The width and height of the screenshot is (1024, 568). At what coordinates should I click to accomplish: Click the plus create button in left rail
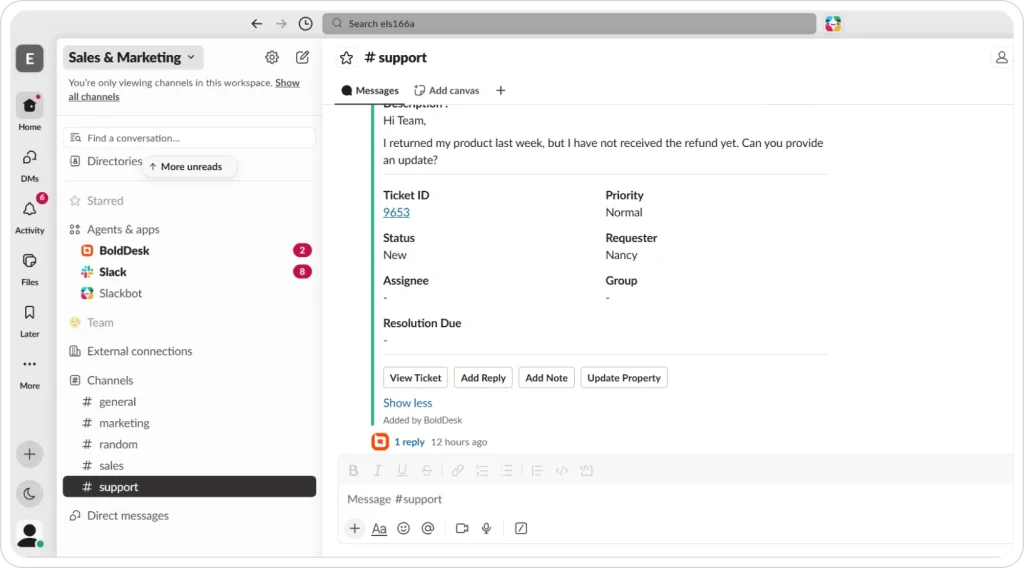pos(29,454)
